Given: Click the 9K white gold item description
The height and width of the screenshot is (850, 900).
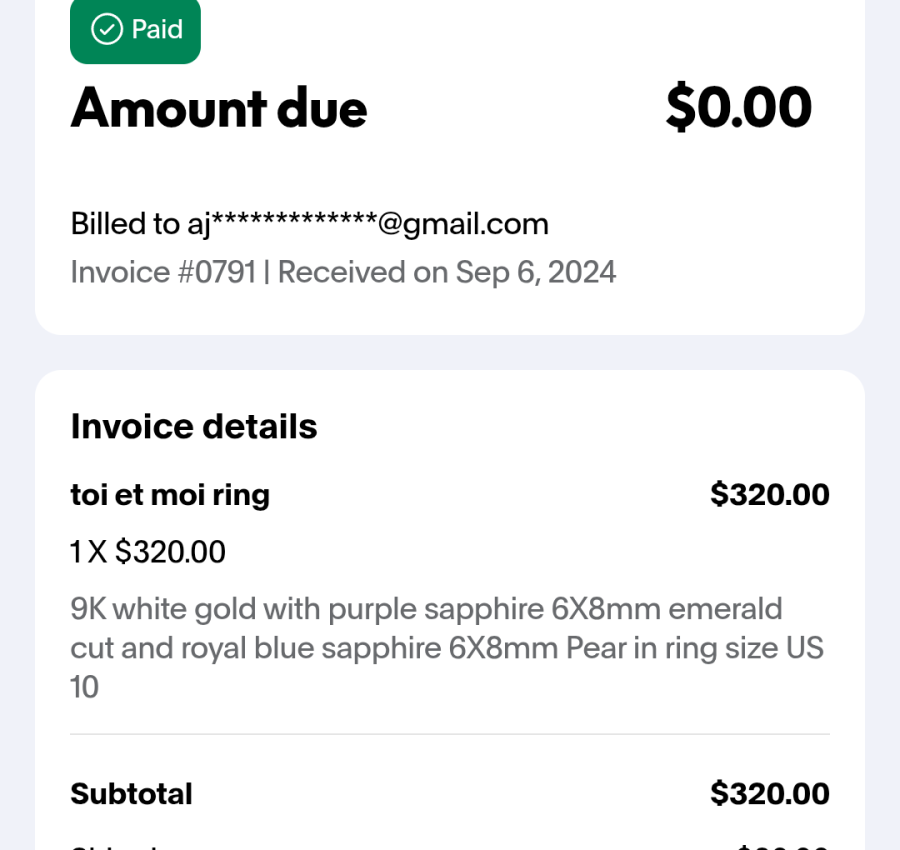Looking at the screenshot, I should pos(447,647).
